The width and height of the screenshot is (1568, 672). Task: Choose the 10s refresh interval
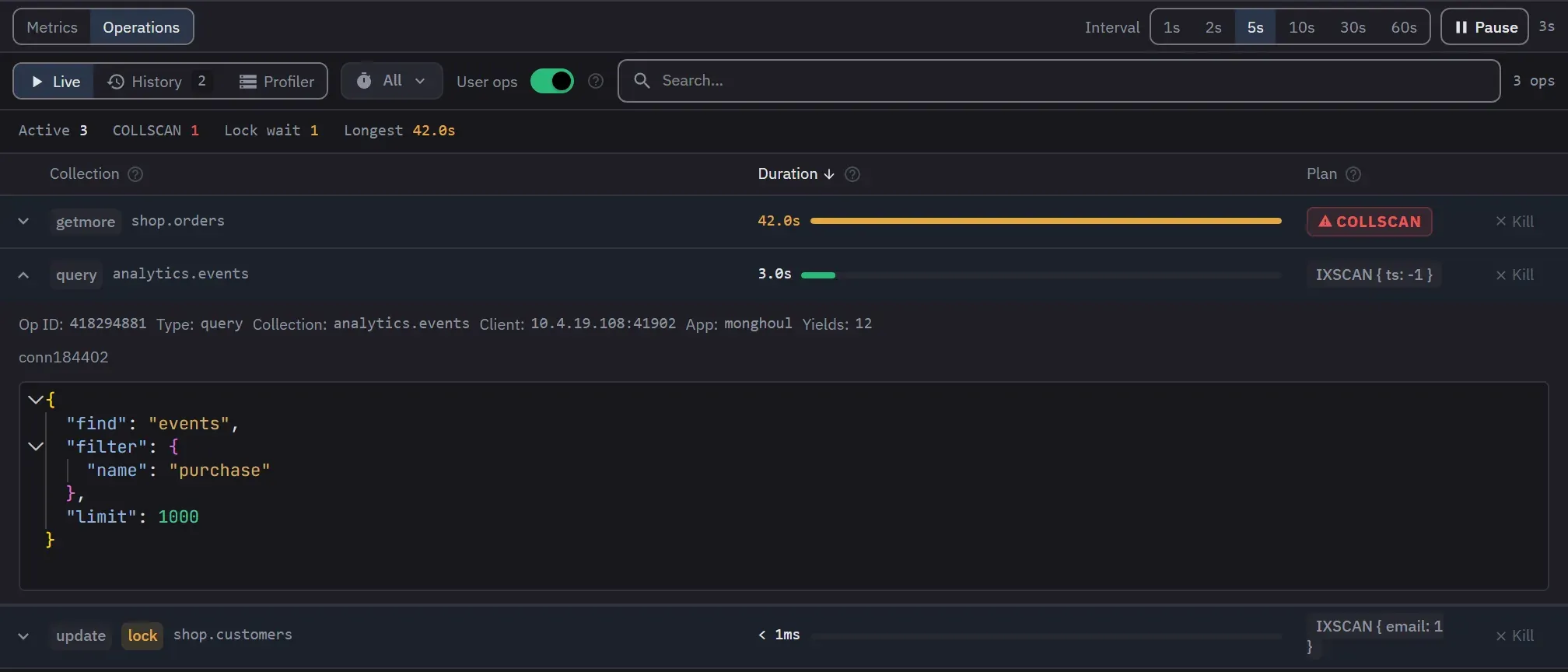1301,27
